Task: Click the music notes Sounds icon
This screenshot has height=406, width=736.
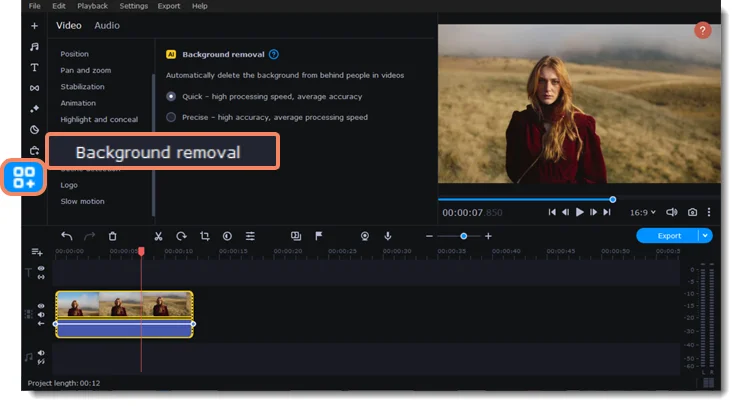Action: click(x=34, y=46)
